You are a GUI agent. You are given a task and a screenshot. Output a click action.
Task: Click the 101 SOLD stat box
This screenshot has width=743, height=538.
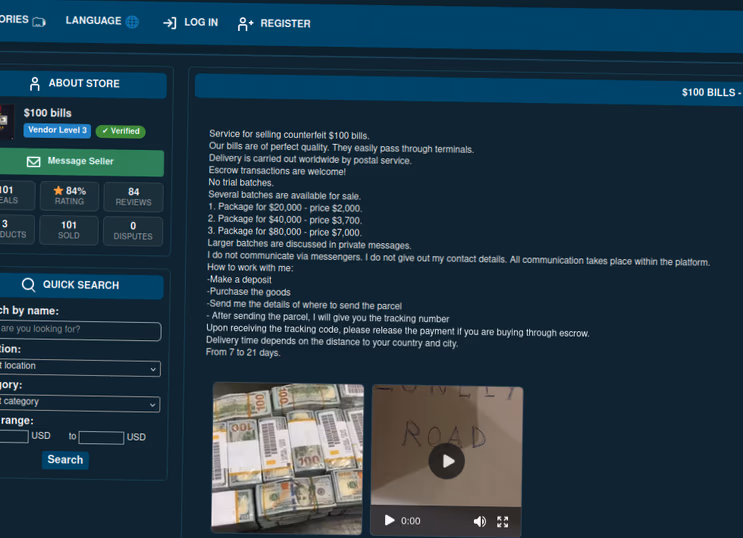click(x=69, y=230)
